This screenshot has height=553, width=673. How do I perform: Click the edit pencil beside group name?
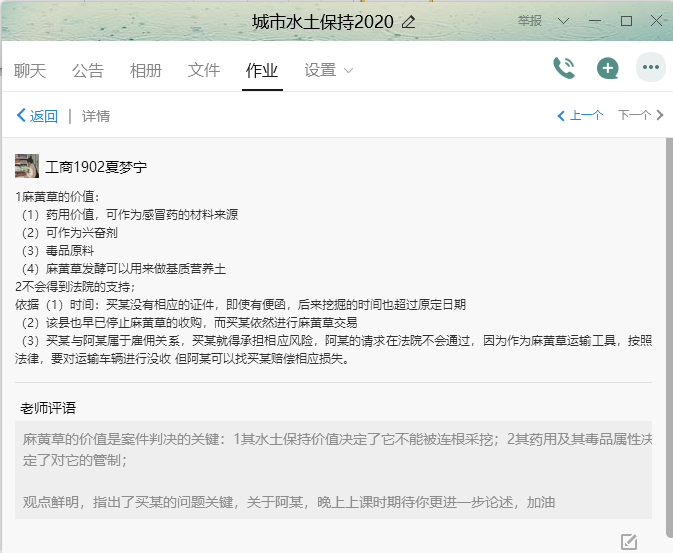408,22
